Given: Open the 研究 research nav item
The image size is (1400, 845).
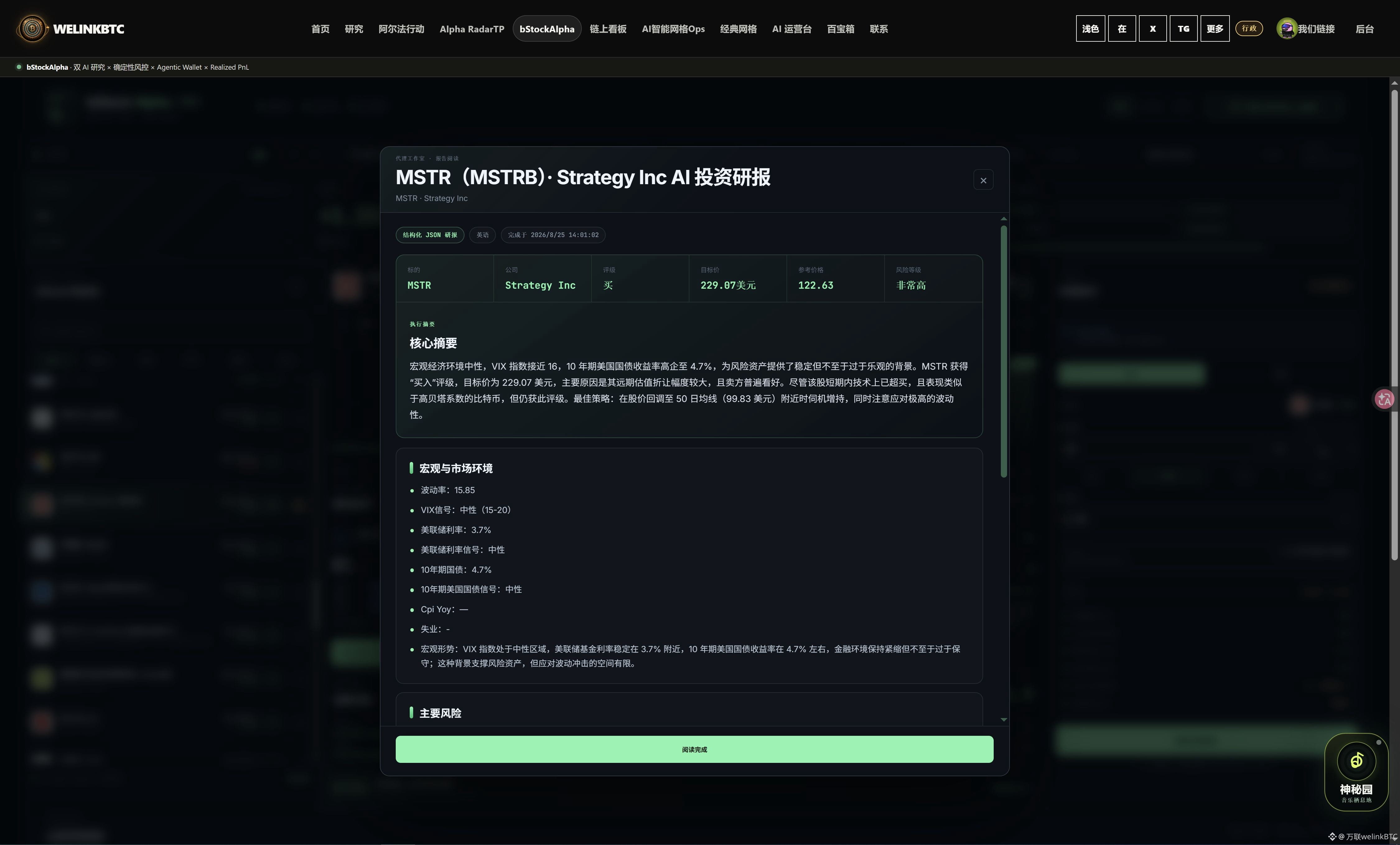Looking at the screenshot, I should click(354, 29).
